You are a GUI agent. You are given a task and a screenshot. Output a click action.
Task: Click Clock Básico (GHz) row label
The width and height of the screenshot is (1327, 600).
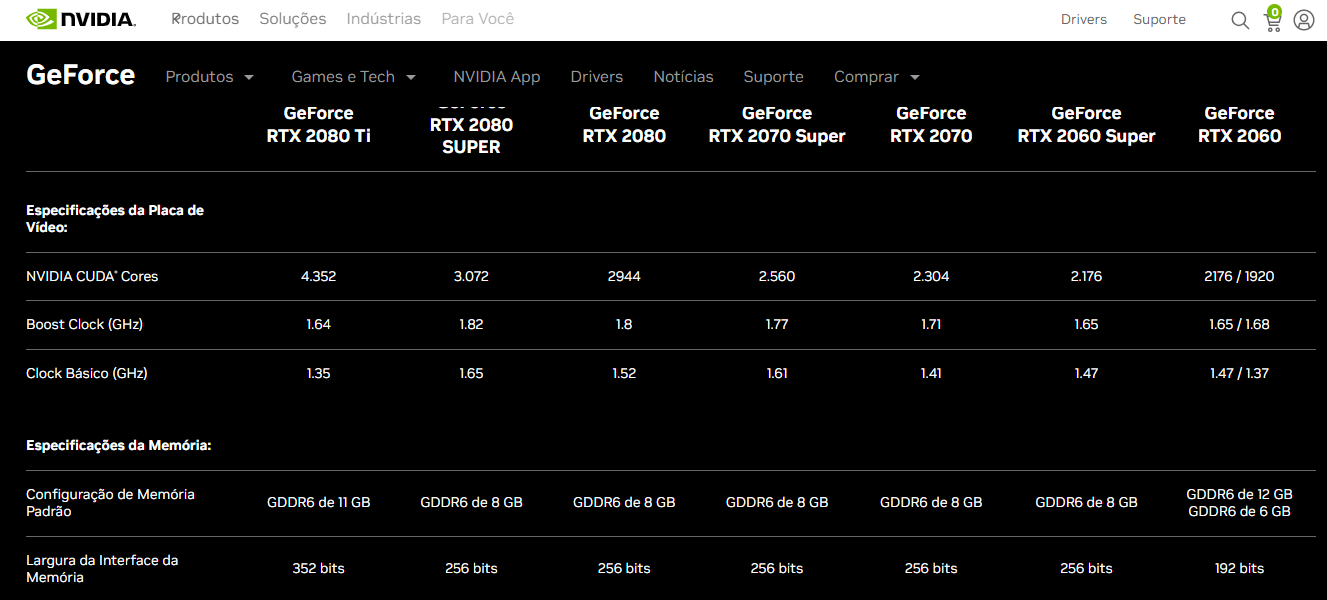87,373
